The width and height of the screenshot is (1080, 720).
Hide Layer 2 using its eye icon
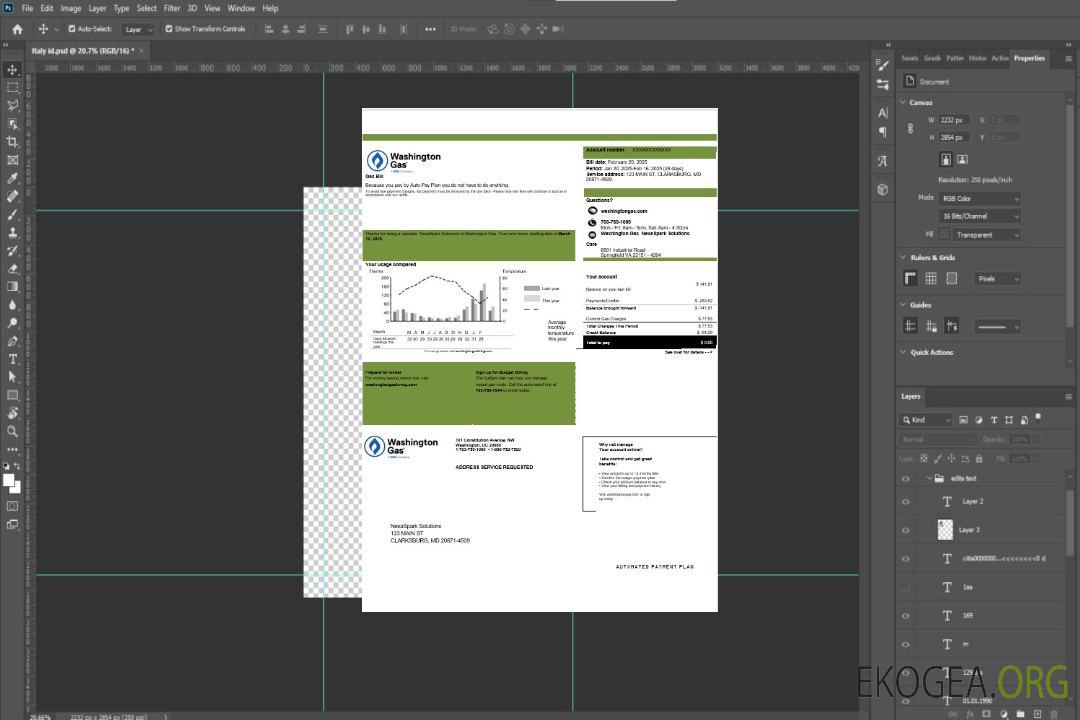pos(906,502)
